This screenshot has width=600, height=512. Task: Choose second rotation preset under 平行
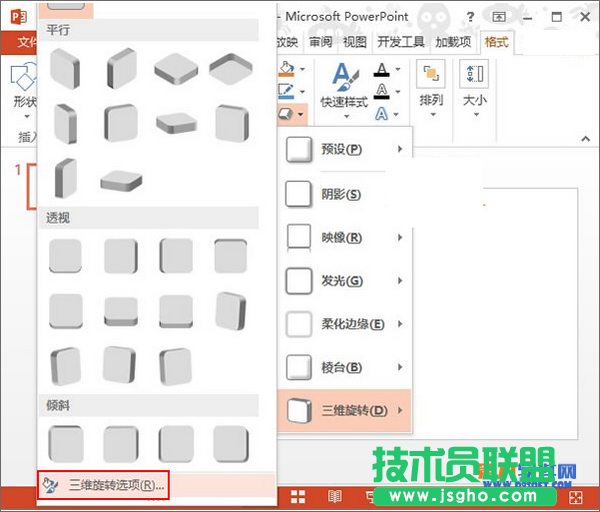point(121,69)
